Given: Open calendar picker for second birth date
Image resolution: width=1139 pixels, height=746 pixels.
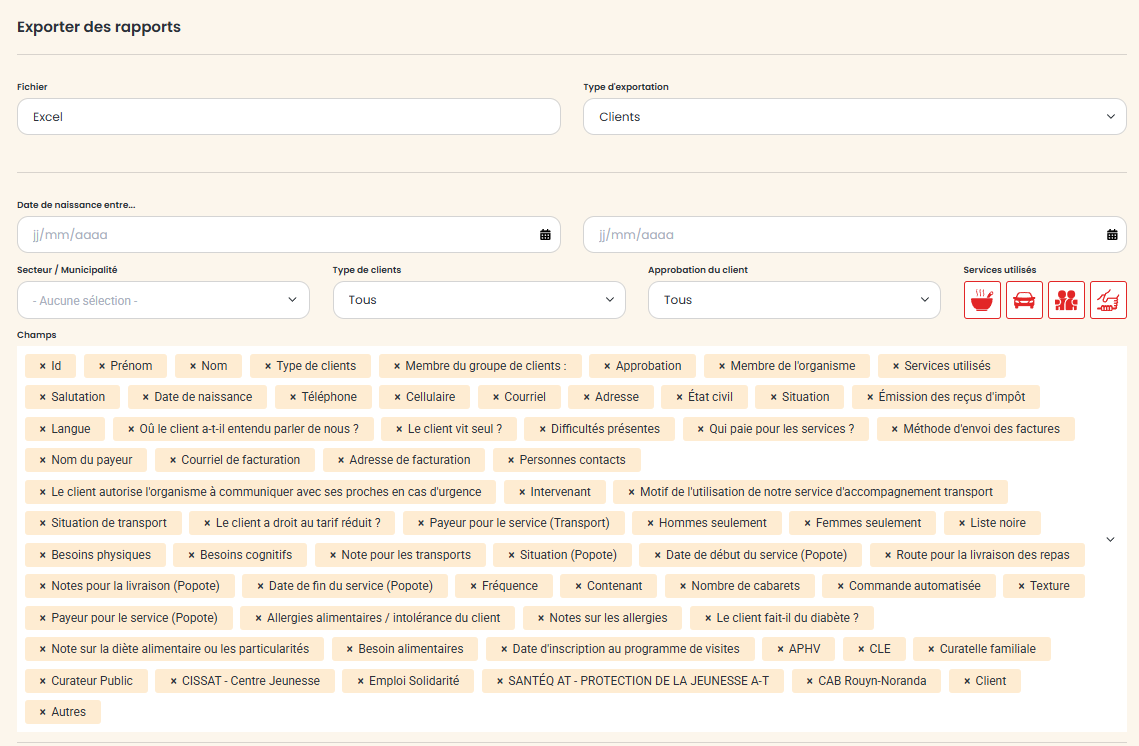Looking at the screenshot, I should click(1112, 235).
